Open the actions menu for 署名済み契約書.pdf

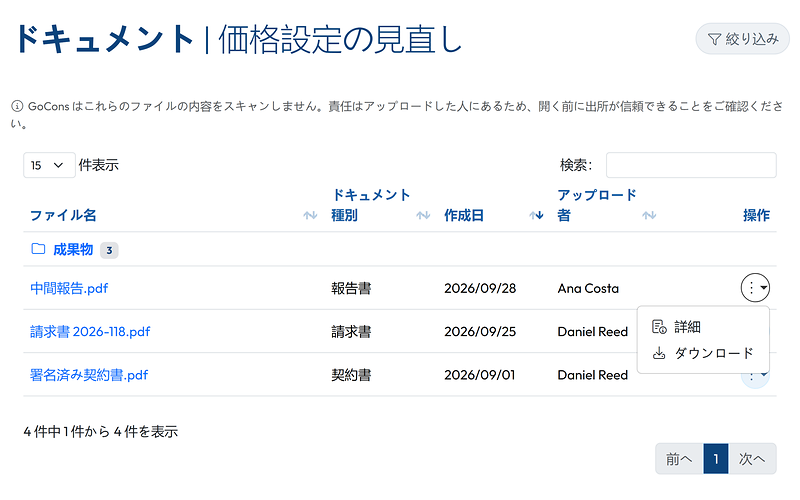point(755,381)
